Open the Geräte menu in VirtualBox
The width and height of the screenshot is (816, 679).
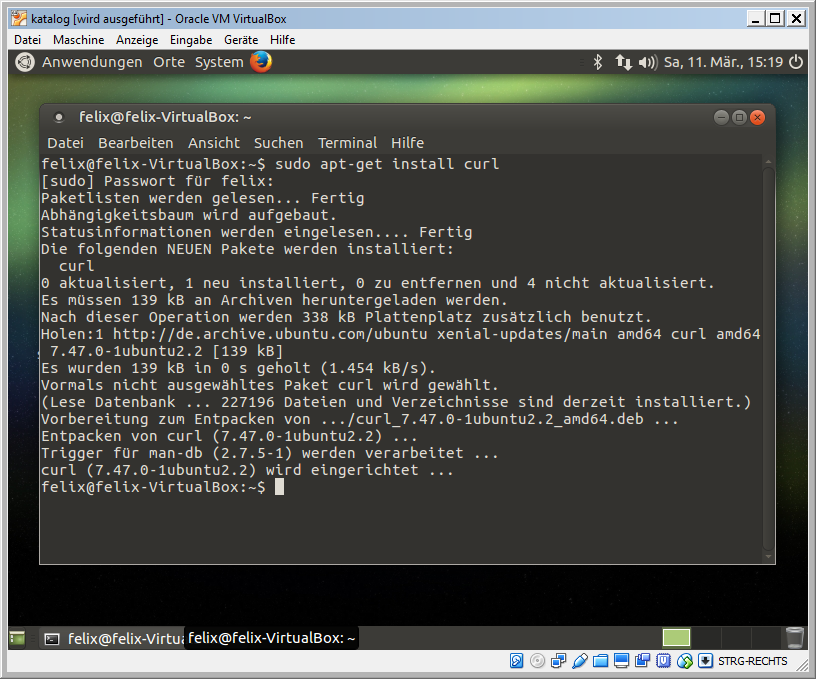click(241, 40)
